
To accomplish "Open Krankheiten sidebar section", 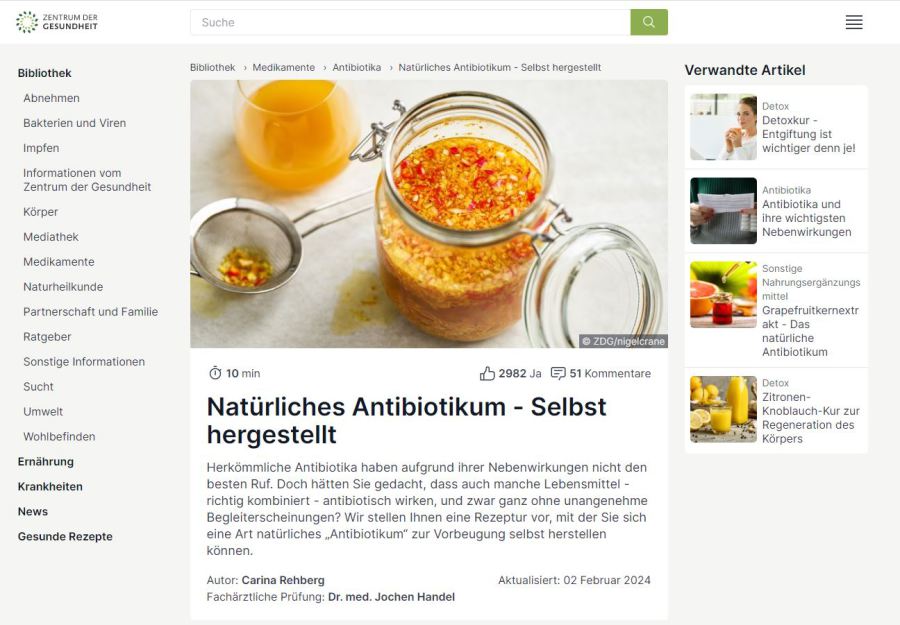I will click(50, 487).
